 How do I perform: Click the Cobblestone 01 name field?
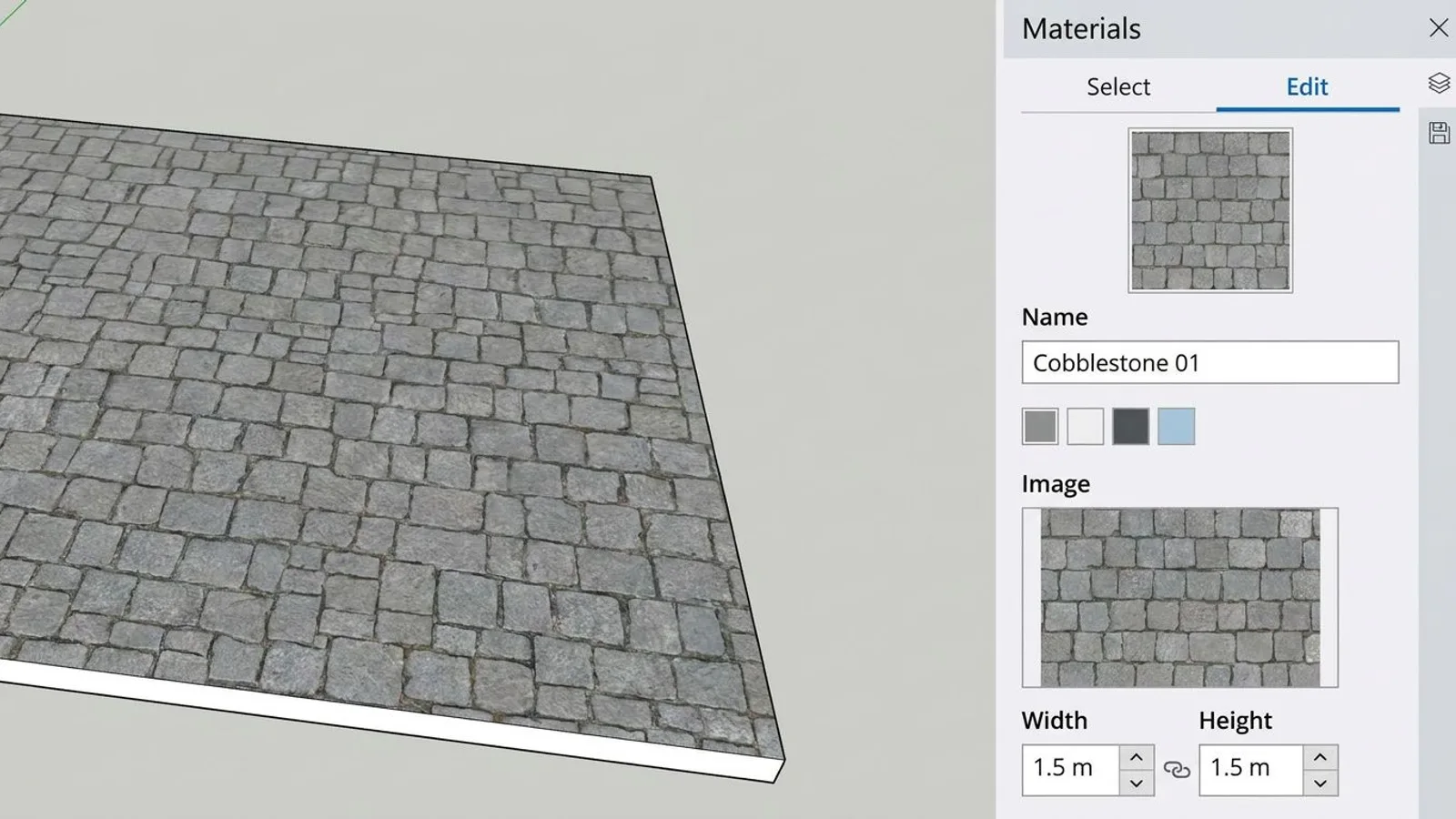pos(1209,362)
